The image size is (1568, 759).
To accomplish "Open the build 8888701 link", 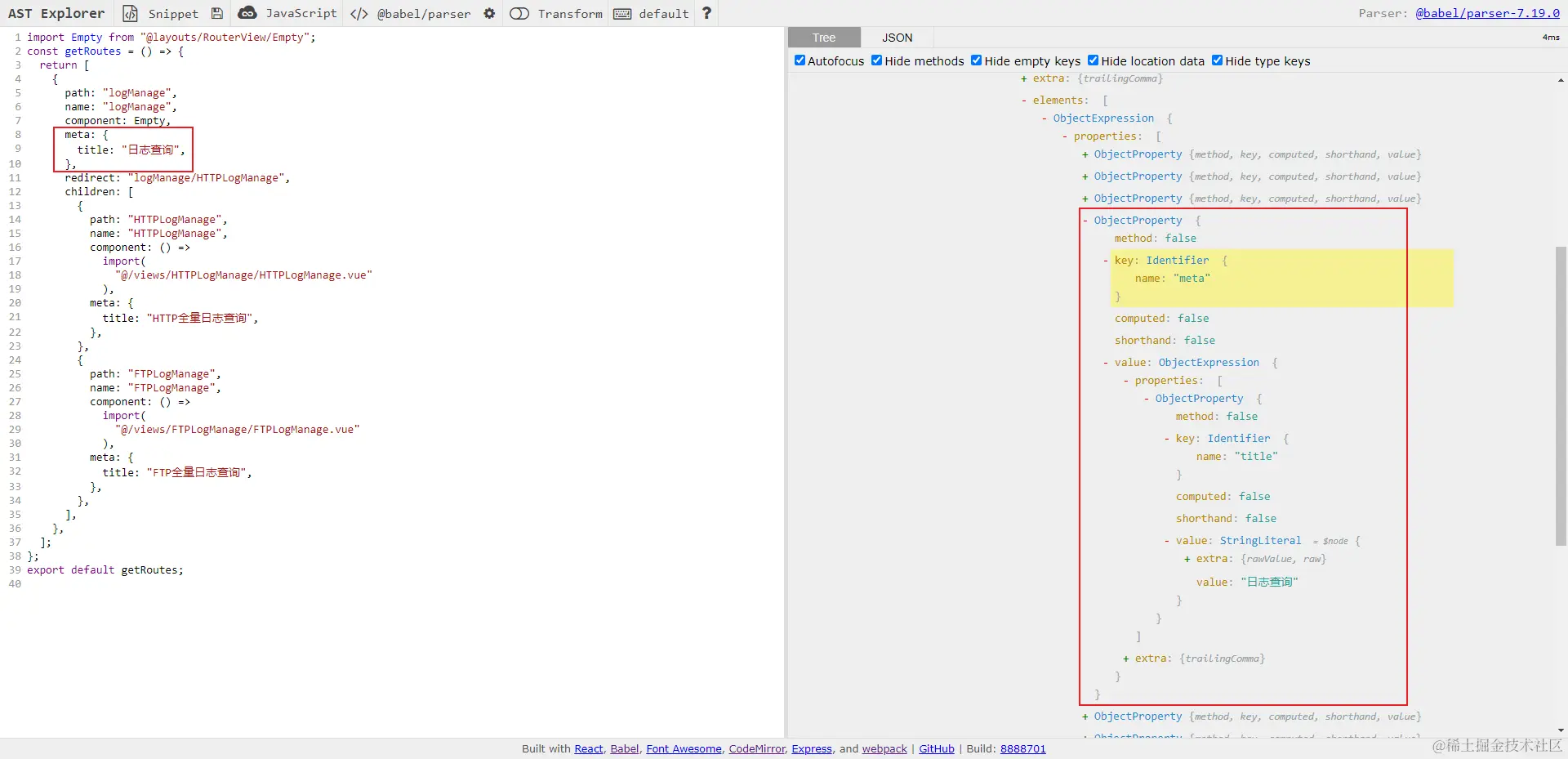I will click(x=1022, y=748).
